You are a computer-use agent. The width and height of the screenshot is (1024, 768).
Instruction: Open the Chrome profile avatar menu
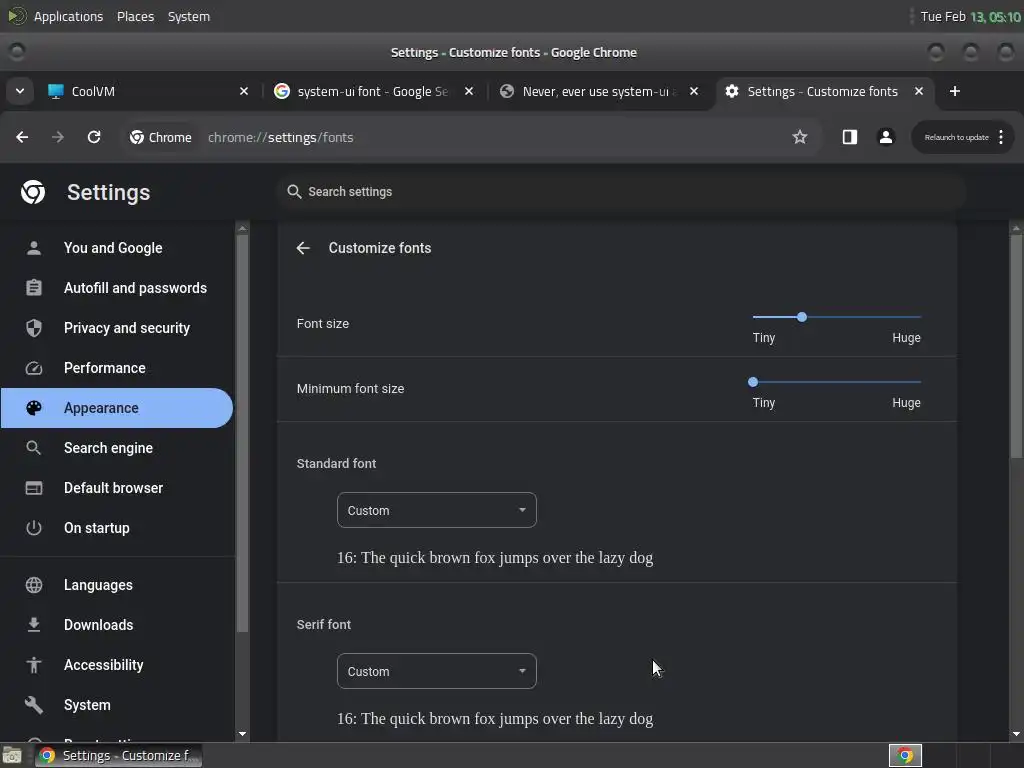[x=885, y=137]
